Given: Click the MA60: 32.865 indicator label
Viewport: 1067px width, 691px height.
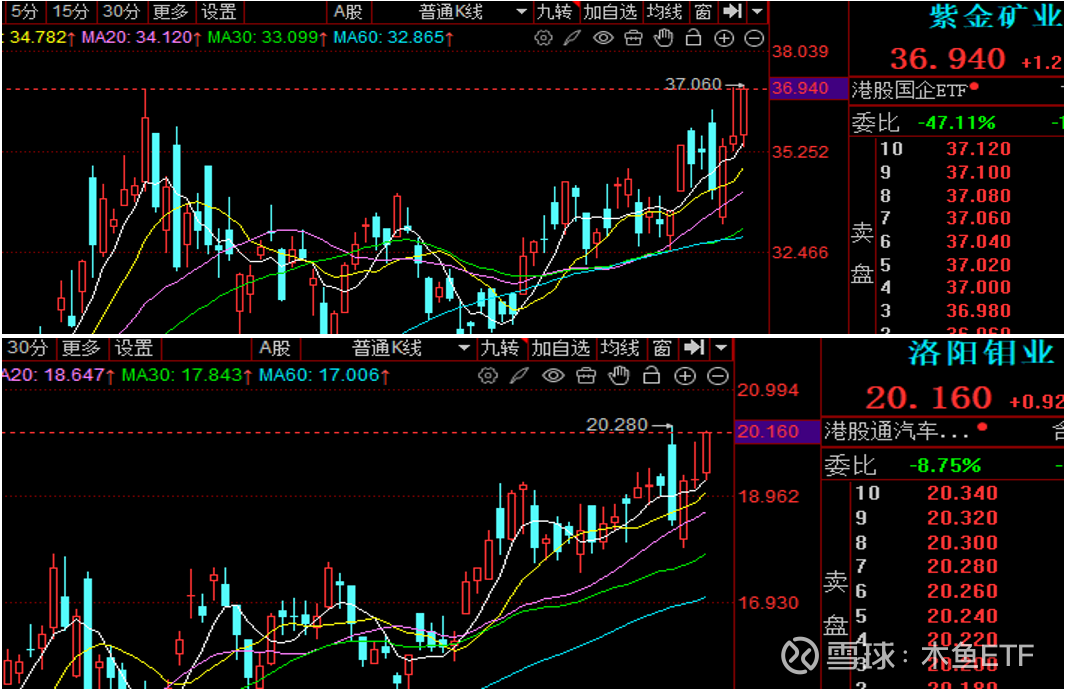Looking at the screenshot, I should click(393, 37).
